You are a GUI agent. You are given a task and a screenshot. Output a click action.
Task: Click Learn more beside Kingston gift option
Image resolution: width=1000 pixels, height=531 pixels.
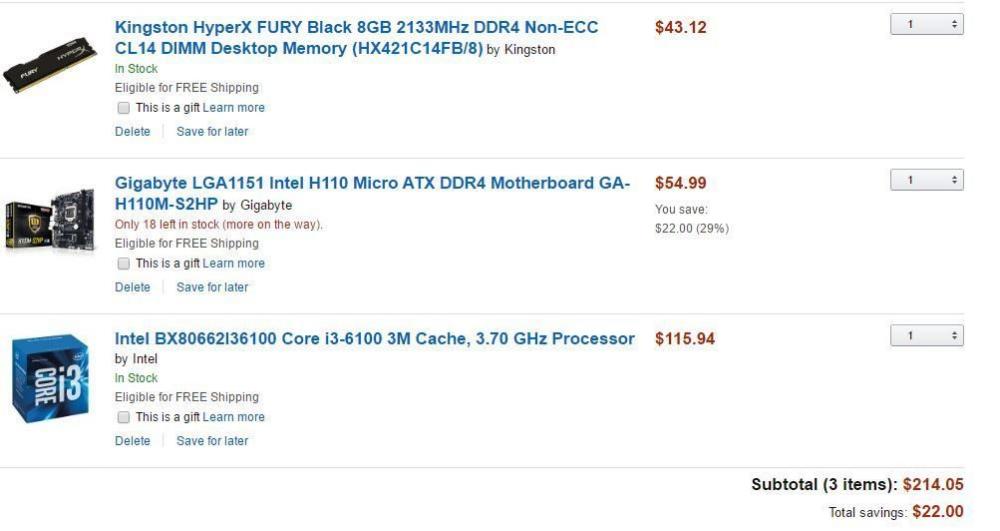pyautogui.click(x=234, y=108)
